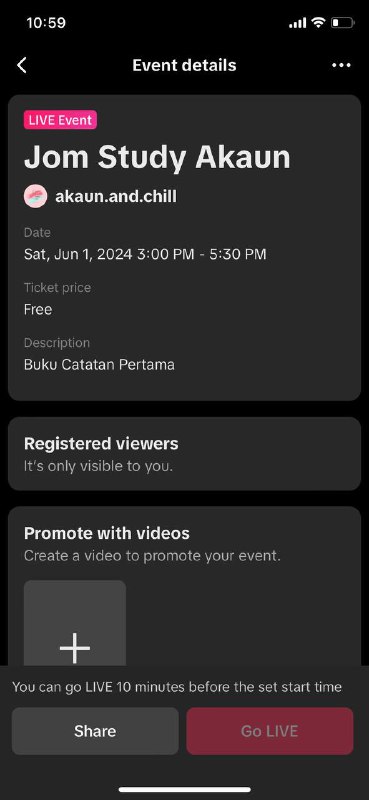The height and width of the screenshot is (800, 369).
Task: Tap the Buku Catatan Pertama description
Action: pyautogui.click(x=99, y=365)
